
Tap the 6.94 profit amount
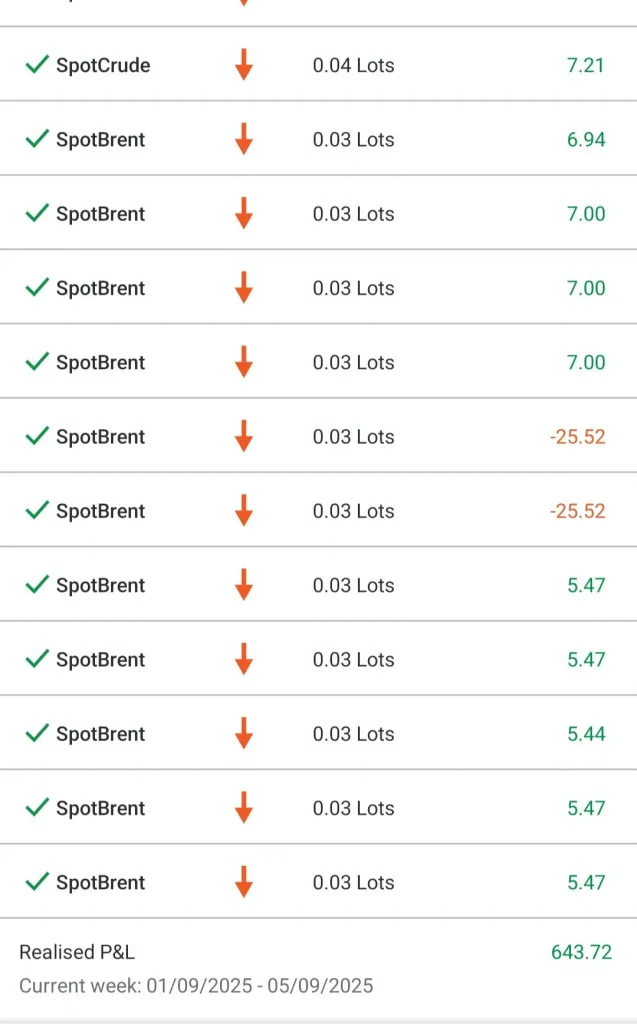coord(585,140)
